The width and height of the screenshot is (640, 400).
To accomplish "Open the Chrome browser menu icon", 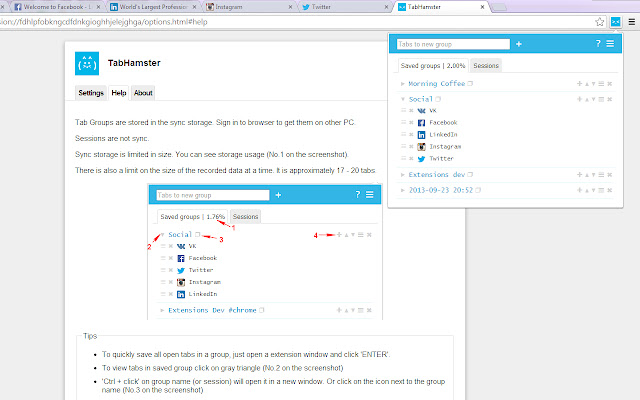I will coord(631,22).
